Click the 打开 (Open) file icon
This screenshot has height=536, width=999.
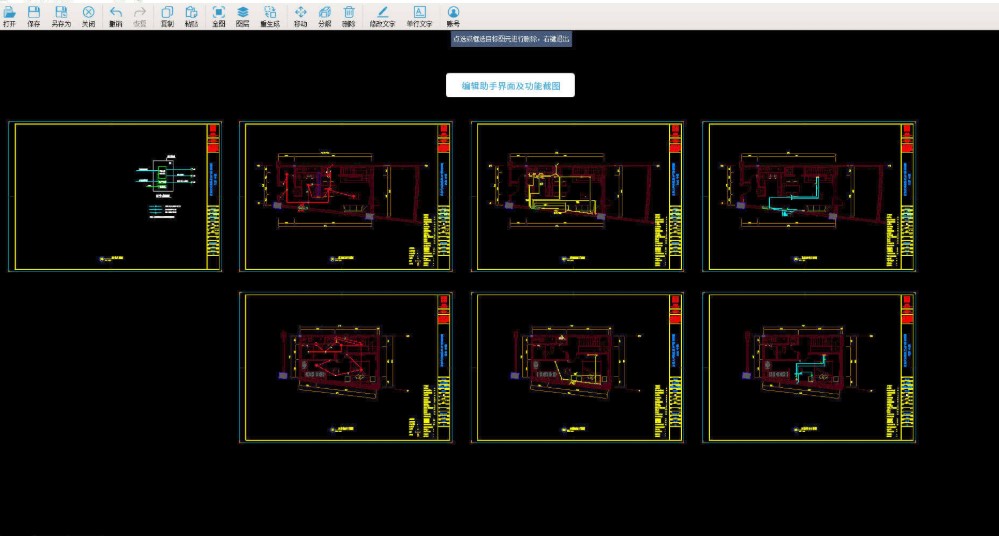coord(10,14)
